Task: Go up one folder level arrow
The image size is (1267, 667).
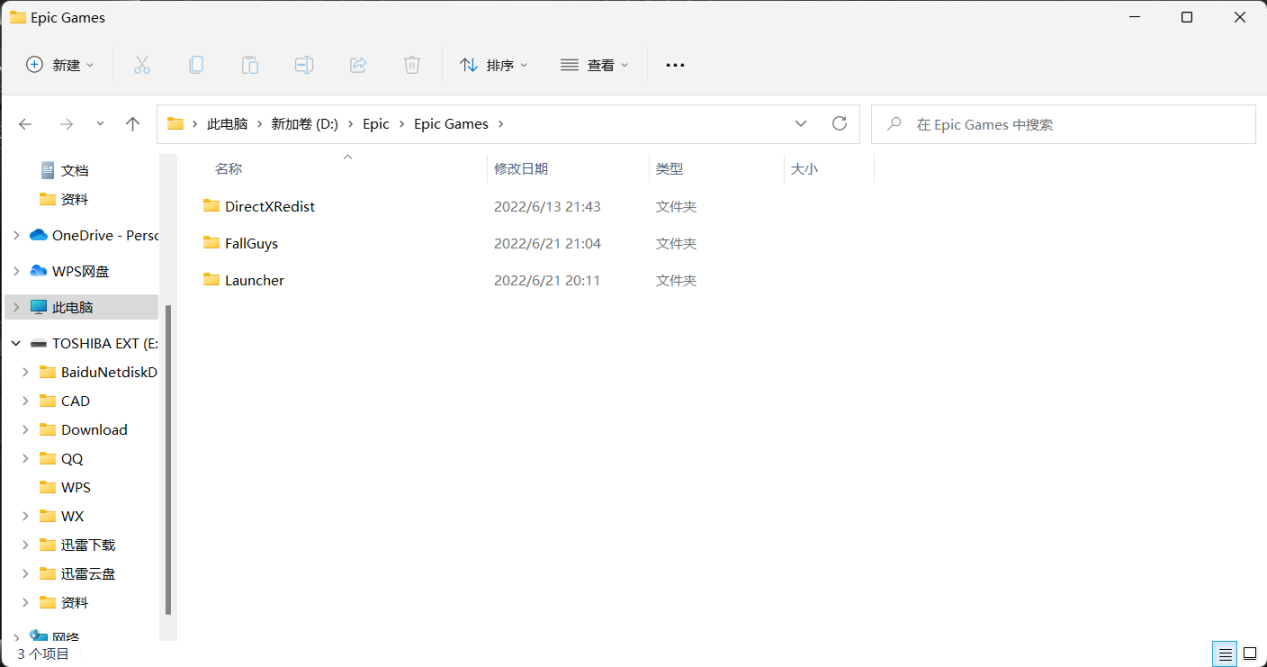Action: point(133,124)
